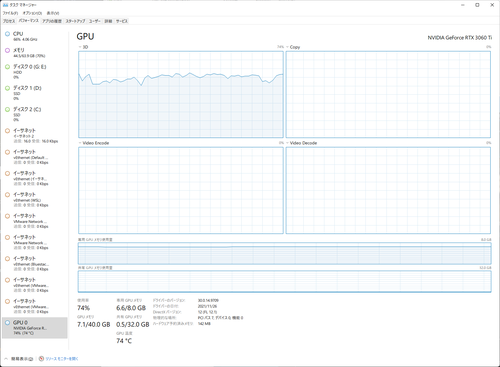Click the resource monitor icon
The image size is (500, 367).
[x=41, y=359]
